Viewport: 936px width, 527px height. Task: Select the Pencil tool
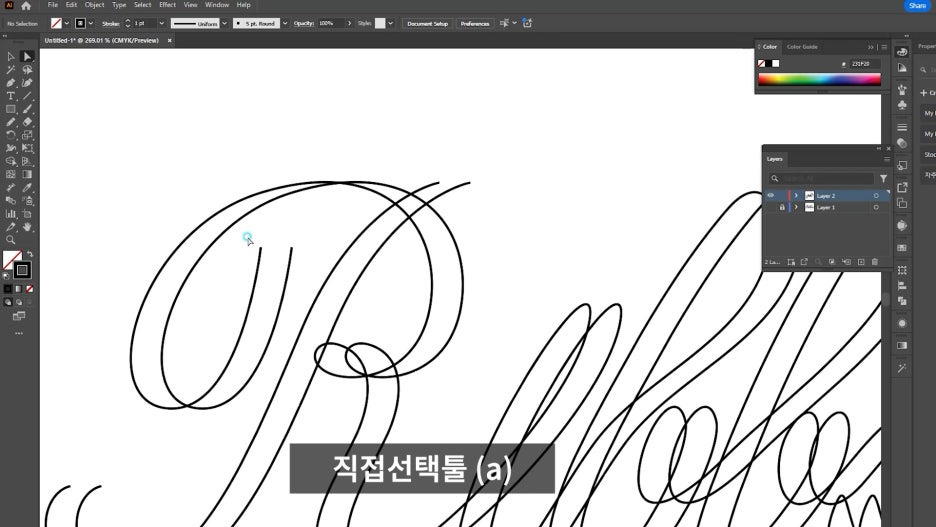click(11, 122)
